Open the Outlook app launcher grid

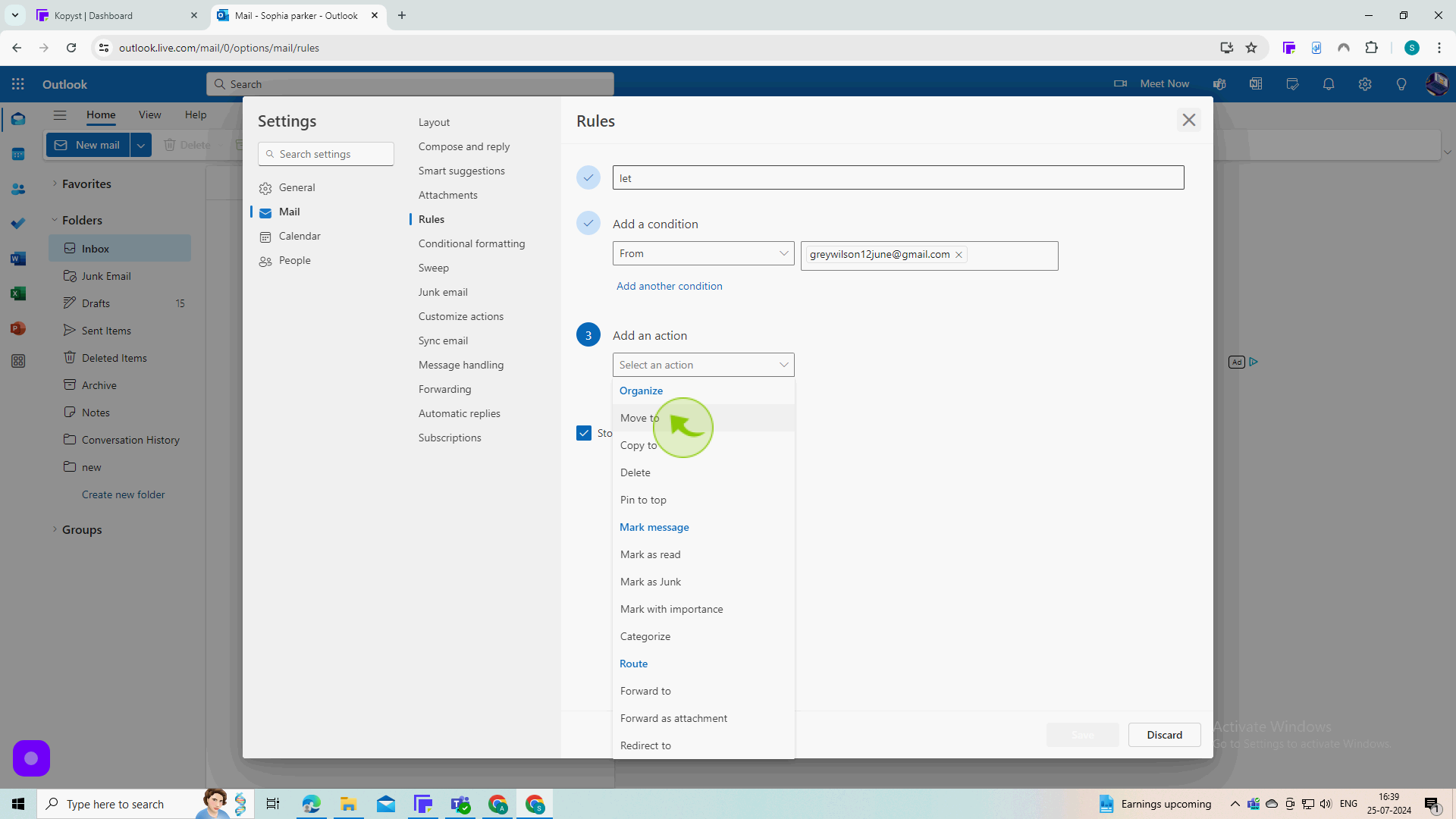pos(18,84)
